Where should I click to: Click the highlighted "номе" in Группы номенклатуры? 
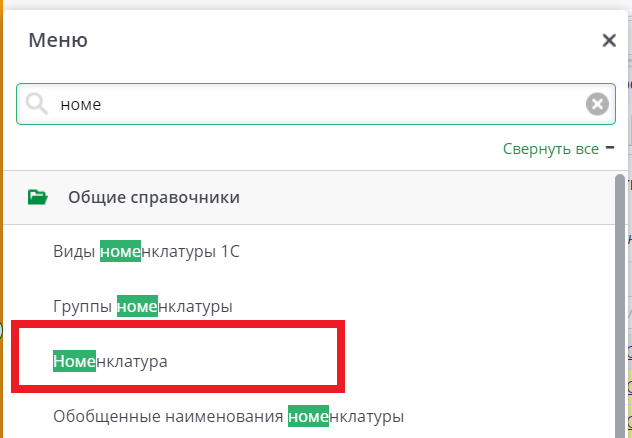[x=137, y=305]
